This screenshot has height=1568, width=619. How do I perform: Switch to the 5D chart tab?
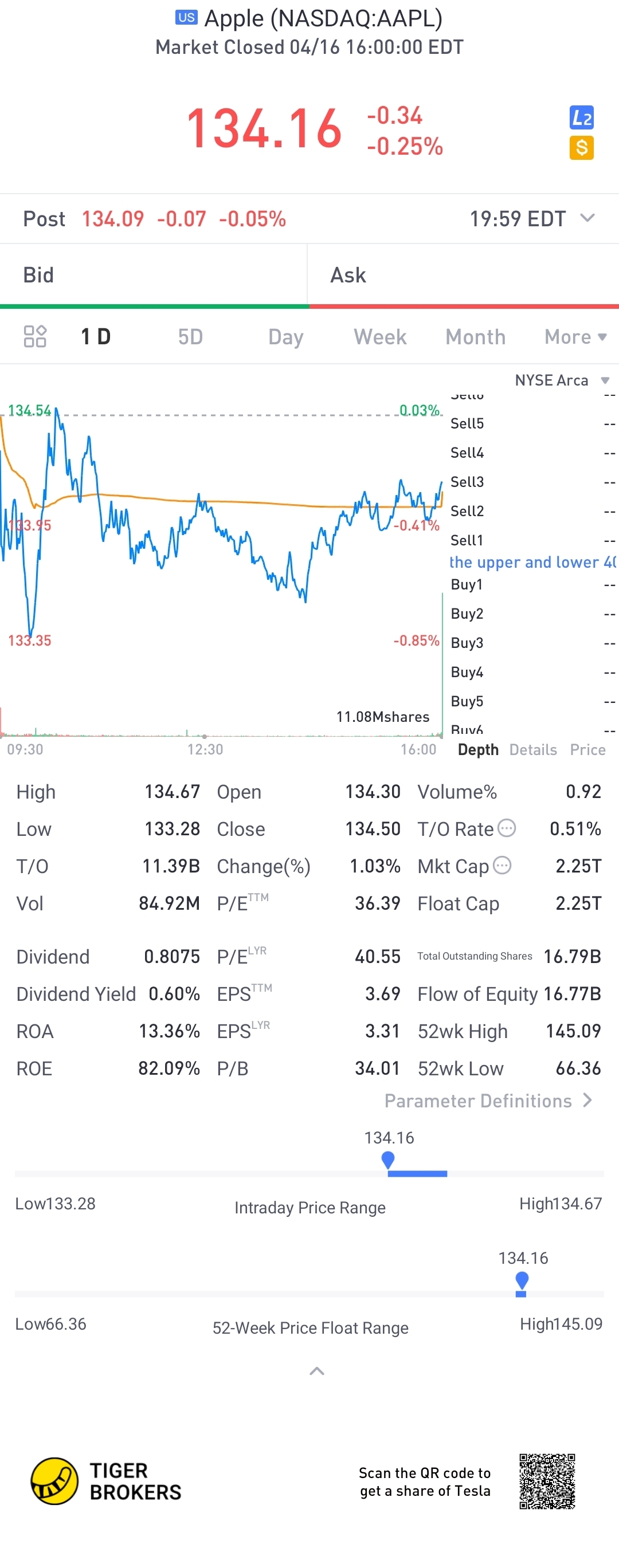(x=190, y=337)
